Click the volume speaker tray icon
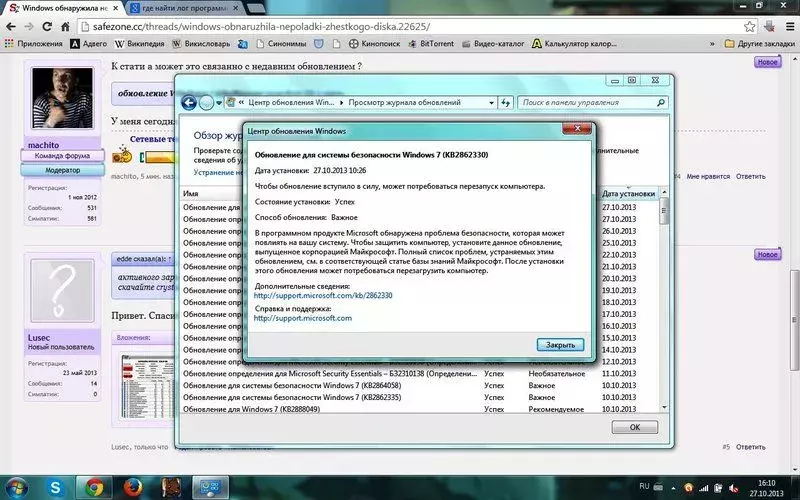800x500 pixels. (733, 488)
